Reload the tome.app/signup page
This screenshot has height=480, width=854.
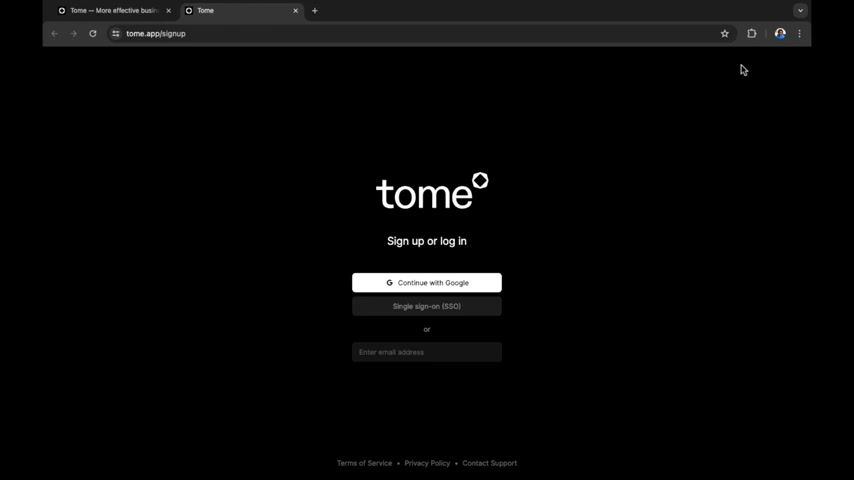[93, 34]
